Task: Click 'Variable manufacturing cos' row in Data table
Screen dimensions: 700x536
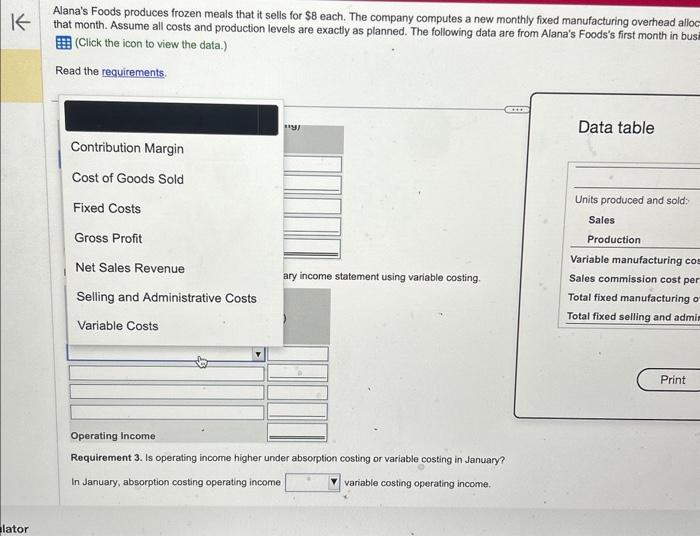Action: [634, 260]
